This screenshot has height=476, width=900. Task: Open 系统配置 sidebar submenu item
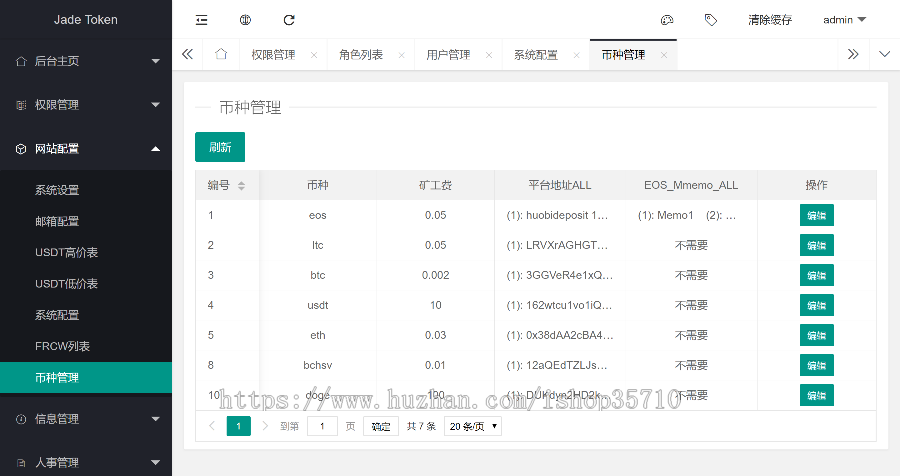(57, 315)
